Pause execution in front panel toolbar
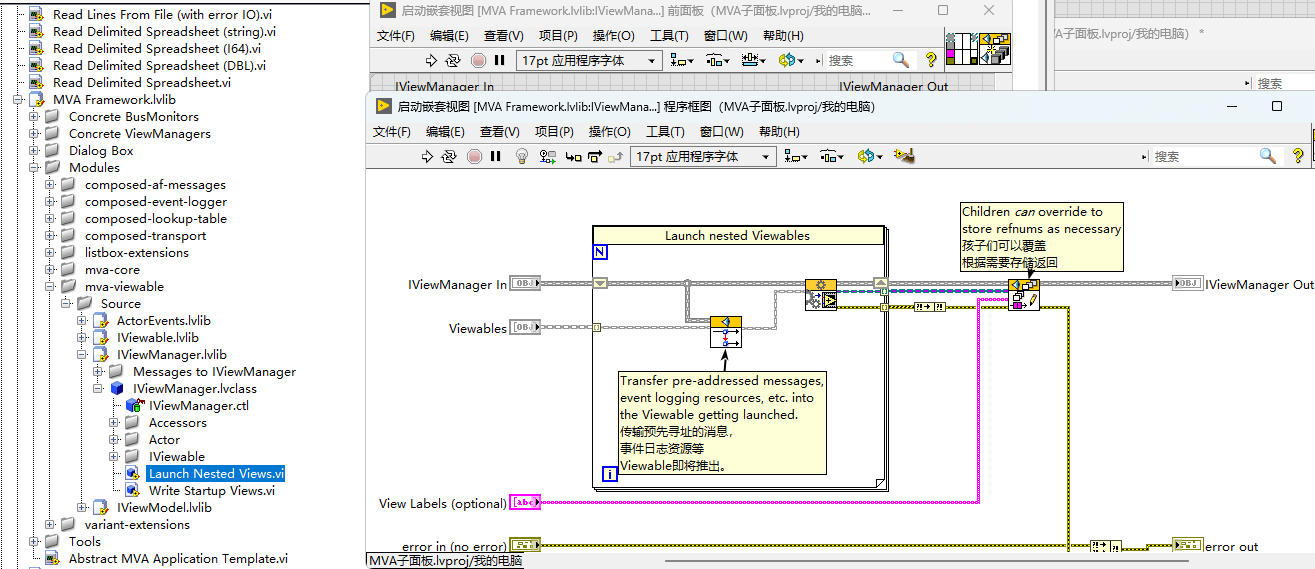Viewport: 1315px width, 569px height. [x=499, y=60]
